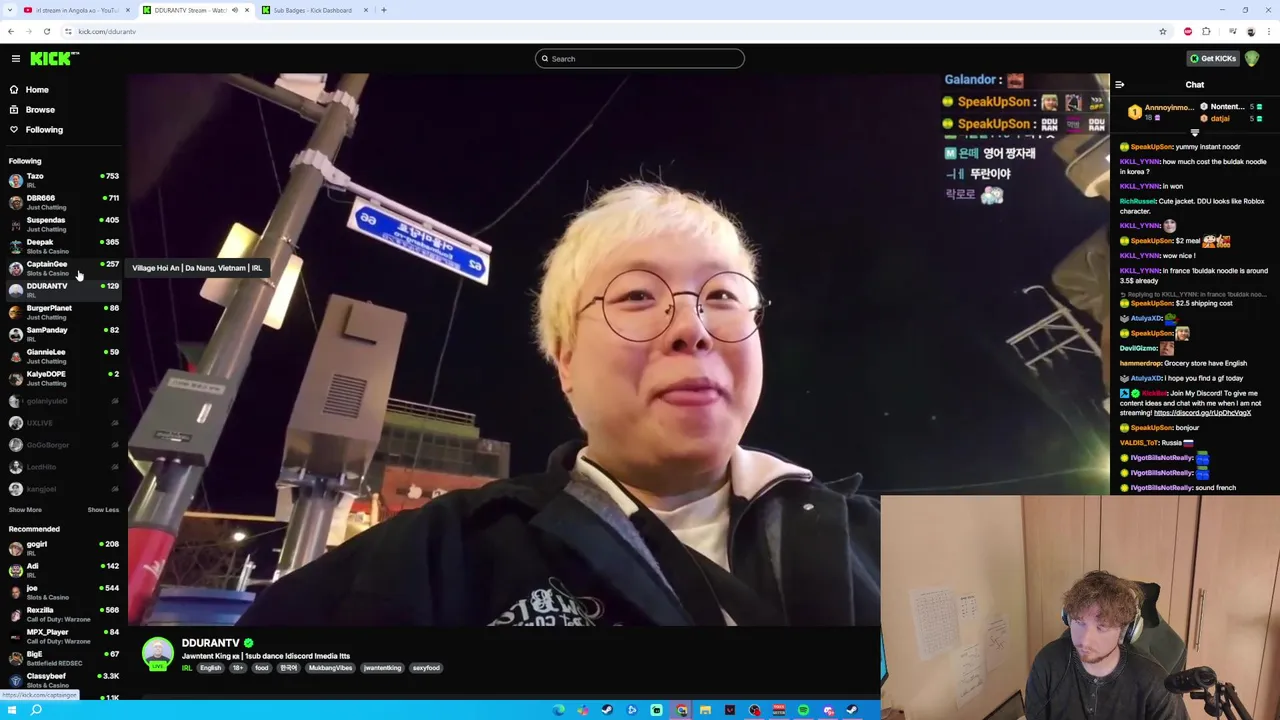This screenshot has width=1280, height=720.
Task: Click the DDURANTV channel name link
Action: coord(210,643)
